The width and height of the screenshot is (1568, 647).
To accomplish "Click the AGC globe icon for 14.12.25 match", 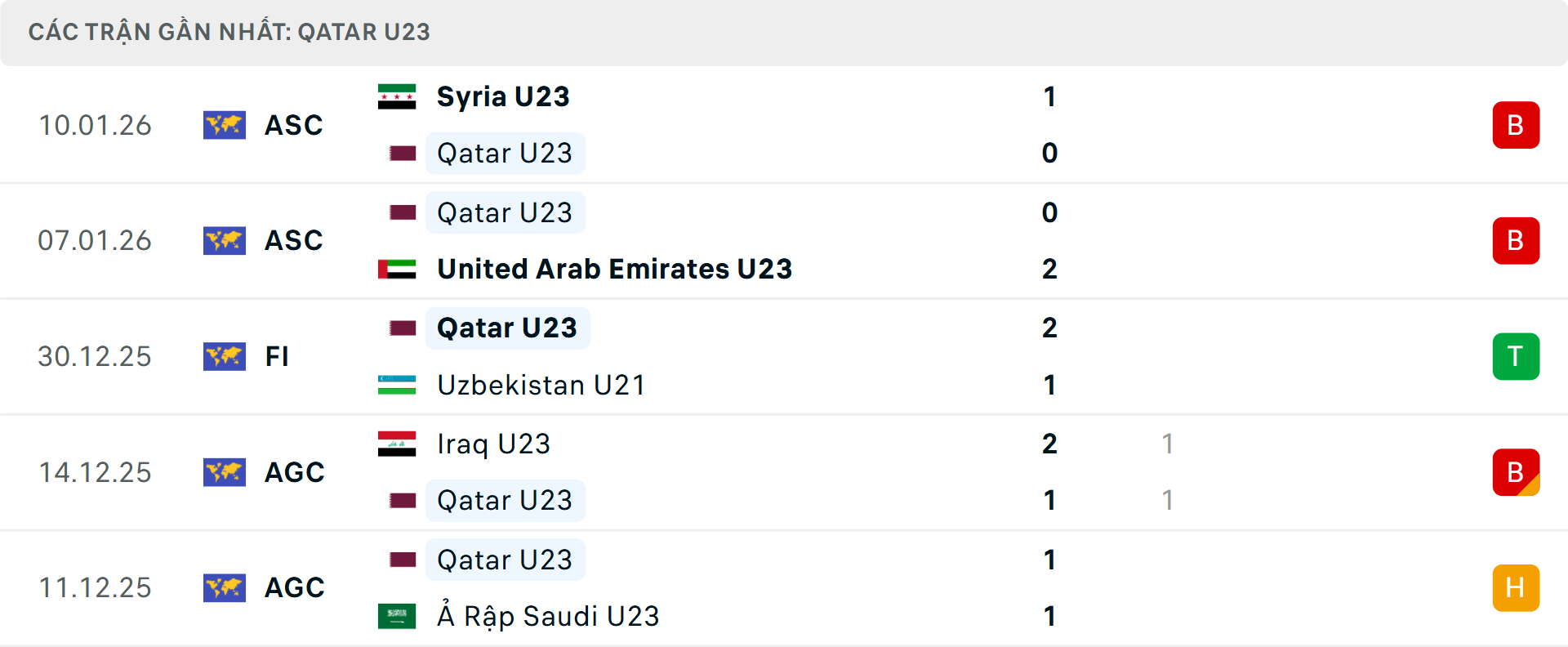I will 225,472.
